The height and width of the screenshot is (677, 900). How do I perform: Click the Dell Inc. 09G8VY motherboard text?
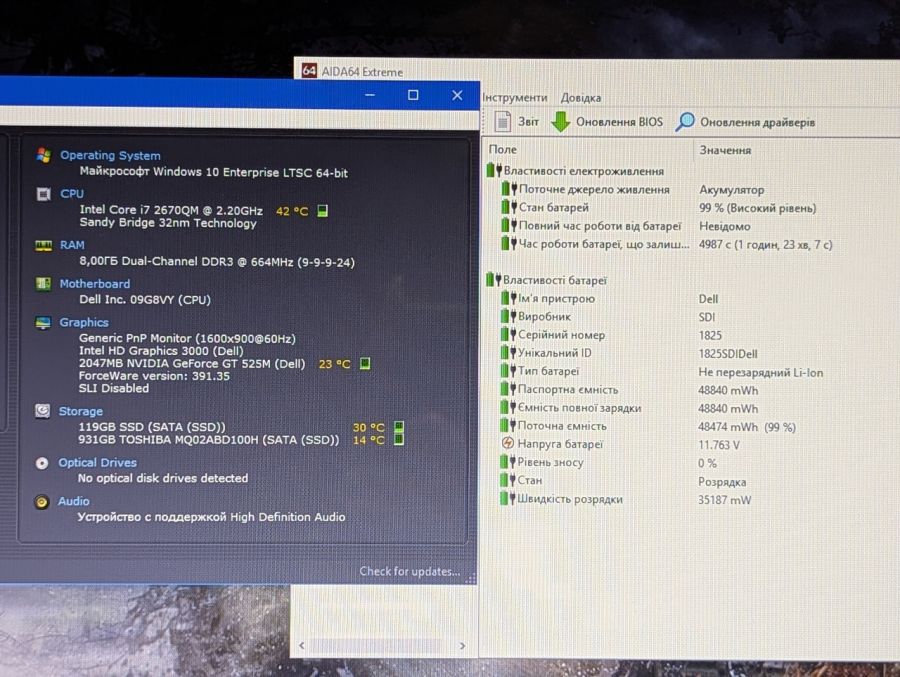coord(145,299)
